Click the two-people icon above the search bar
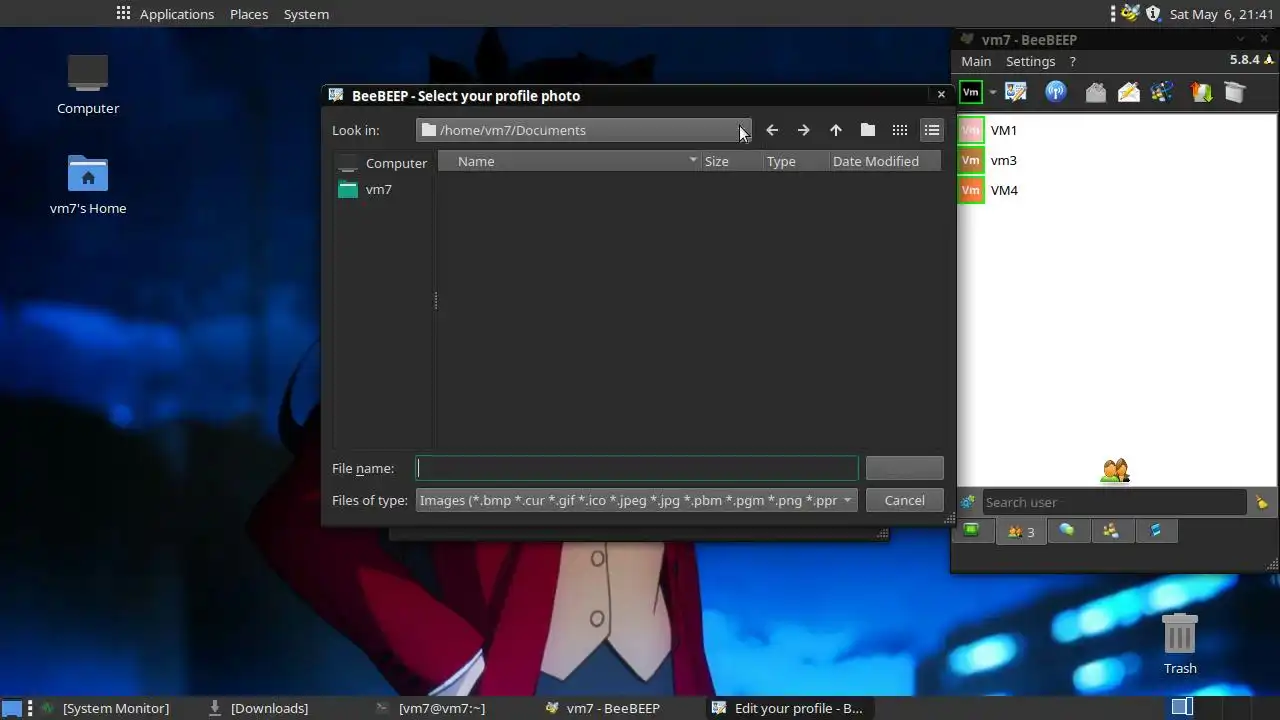1280x720 pixels. click(x=1115, y=470)
